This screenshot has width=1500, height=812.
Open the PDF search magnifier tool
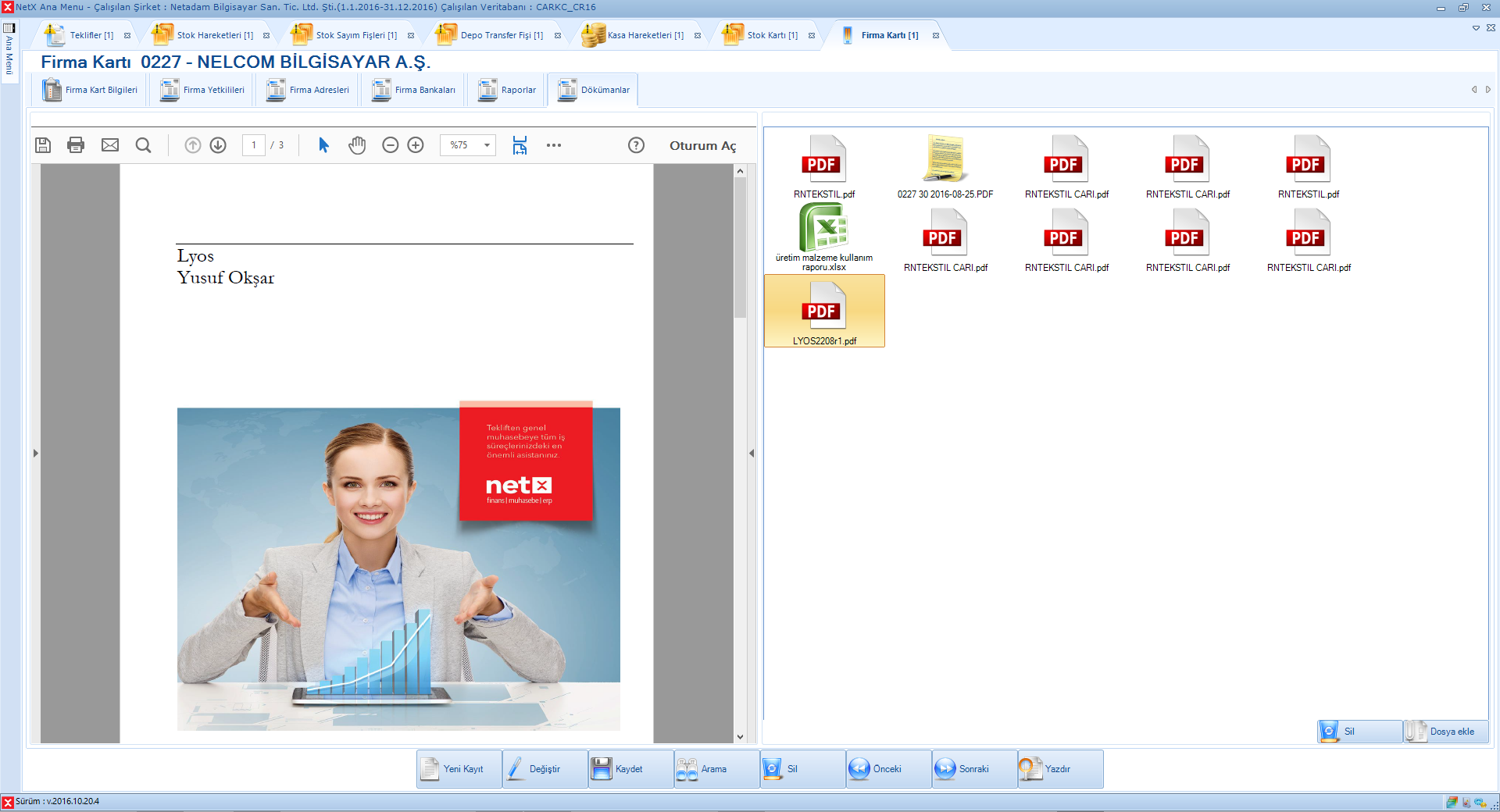point(143,145)
